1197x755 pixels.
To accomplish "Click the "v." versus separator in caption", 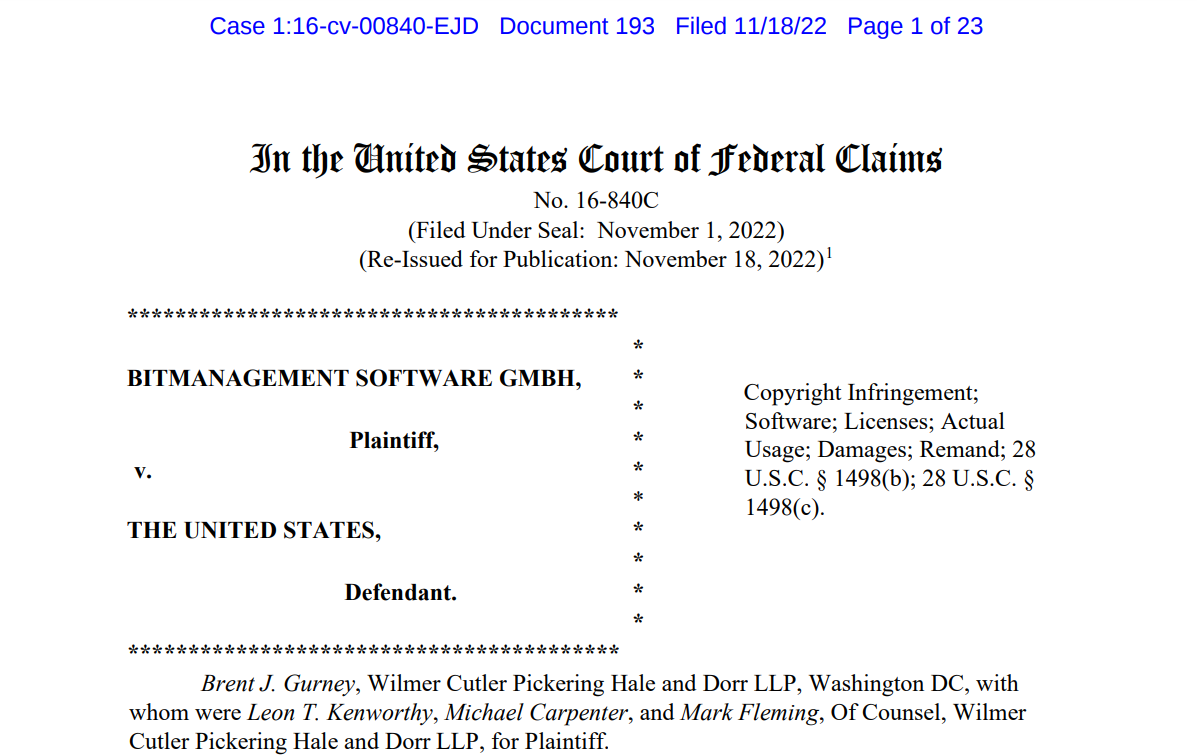I will tap(143, 470).
